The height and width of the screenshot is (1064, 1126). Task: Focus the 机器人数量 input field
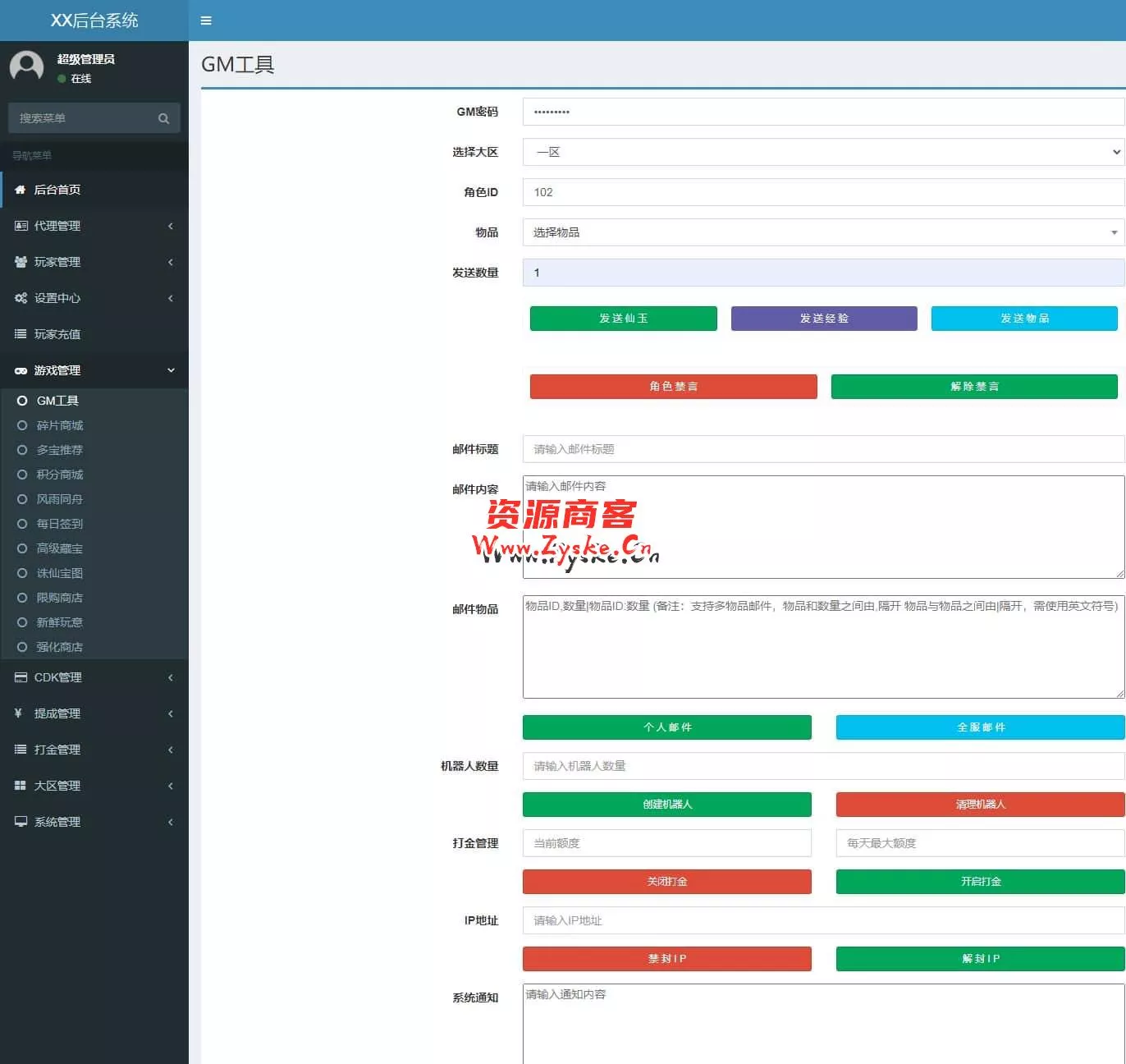click(x=823, y=766)
